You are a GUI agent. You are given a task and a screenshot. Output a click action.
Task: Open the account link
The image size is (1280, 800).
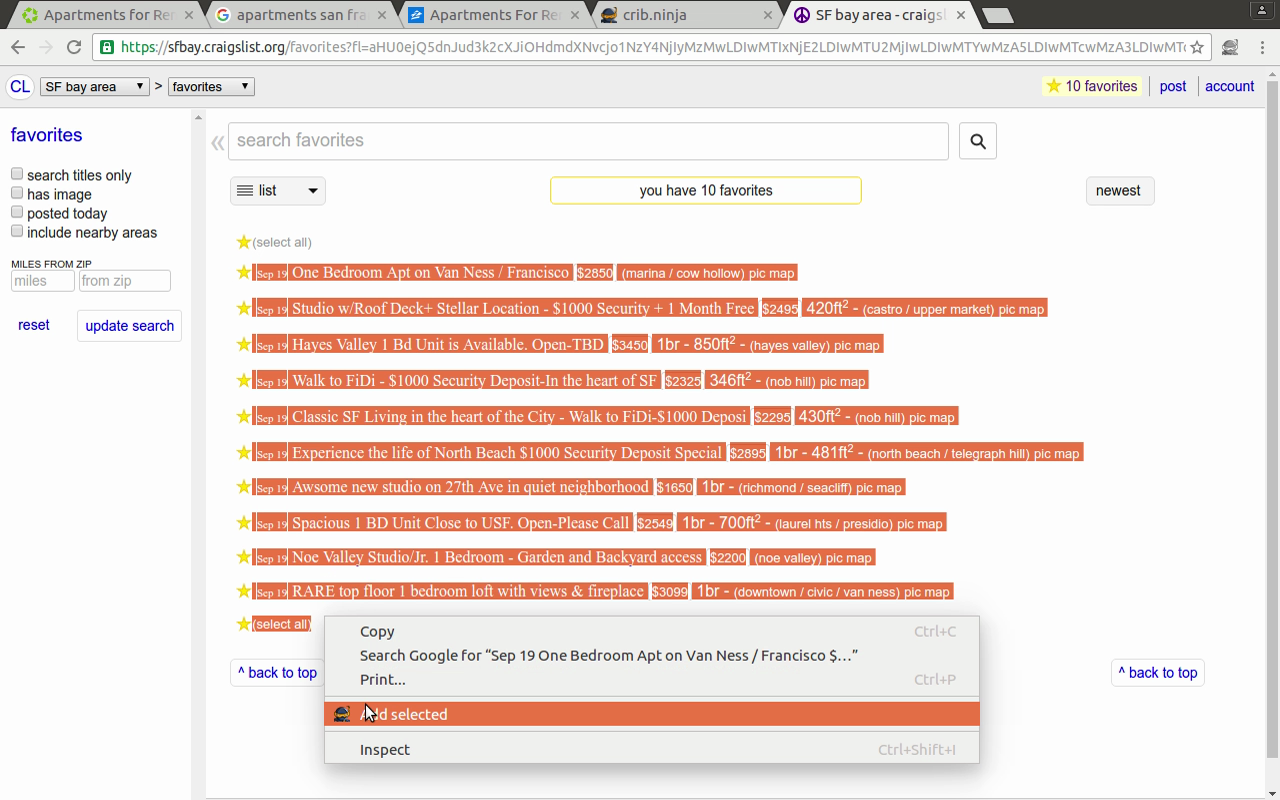click(1229, 87)
